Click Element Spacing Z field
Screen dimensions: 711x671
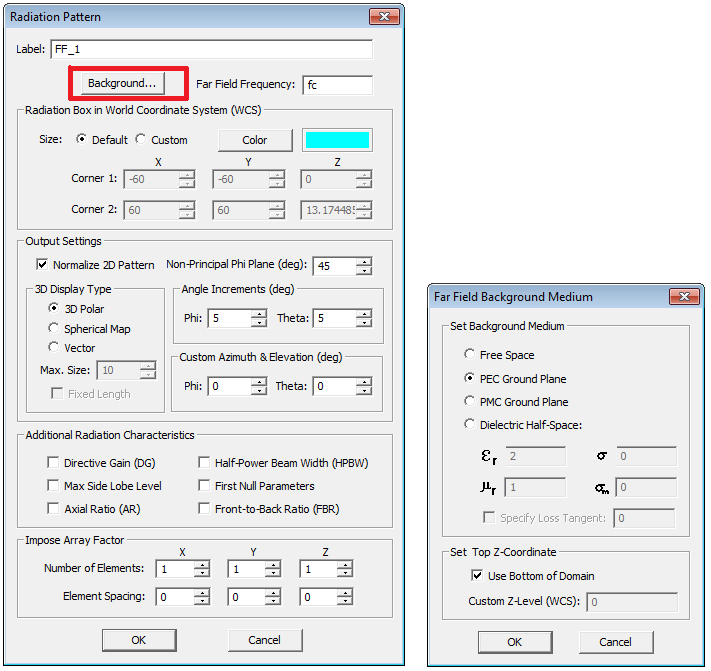(x=318, y=597)
